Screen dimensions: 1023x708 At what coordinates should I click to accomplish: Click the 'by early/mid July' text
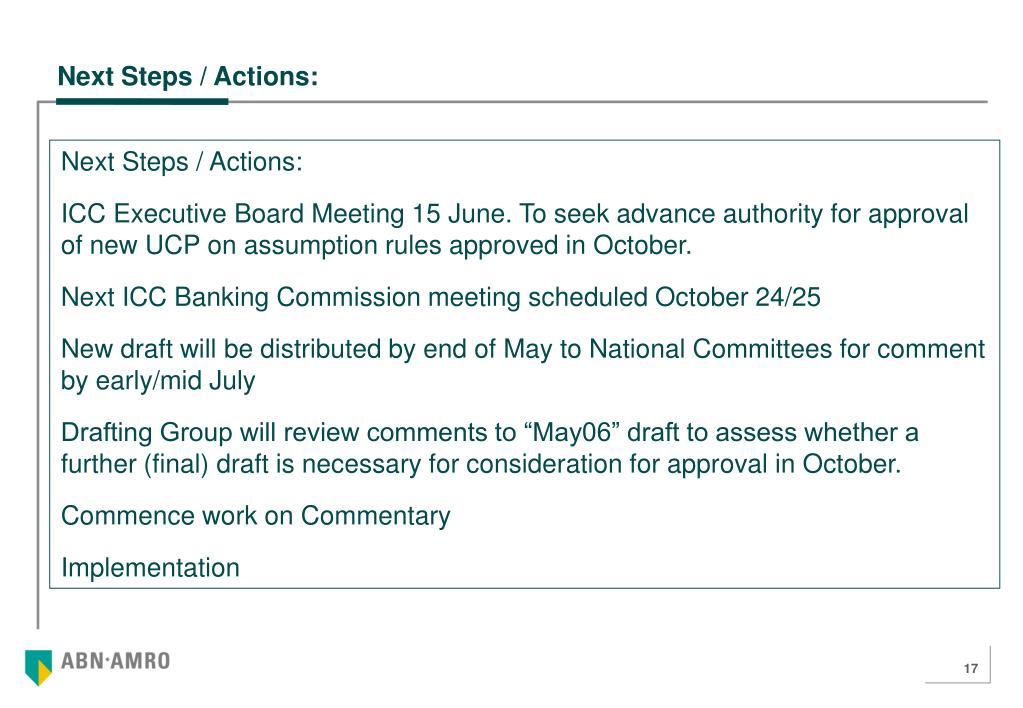[158, 381]
